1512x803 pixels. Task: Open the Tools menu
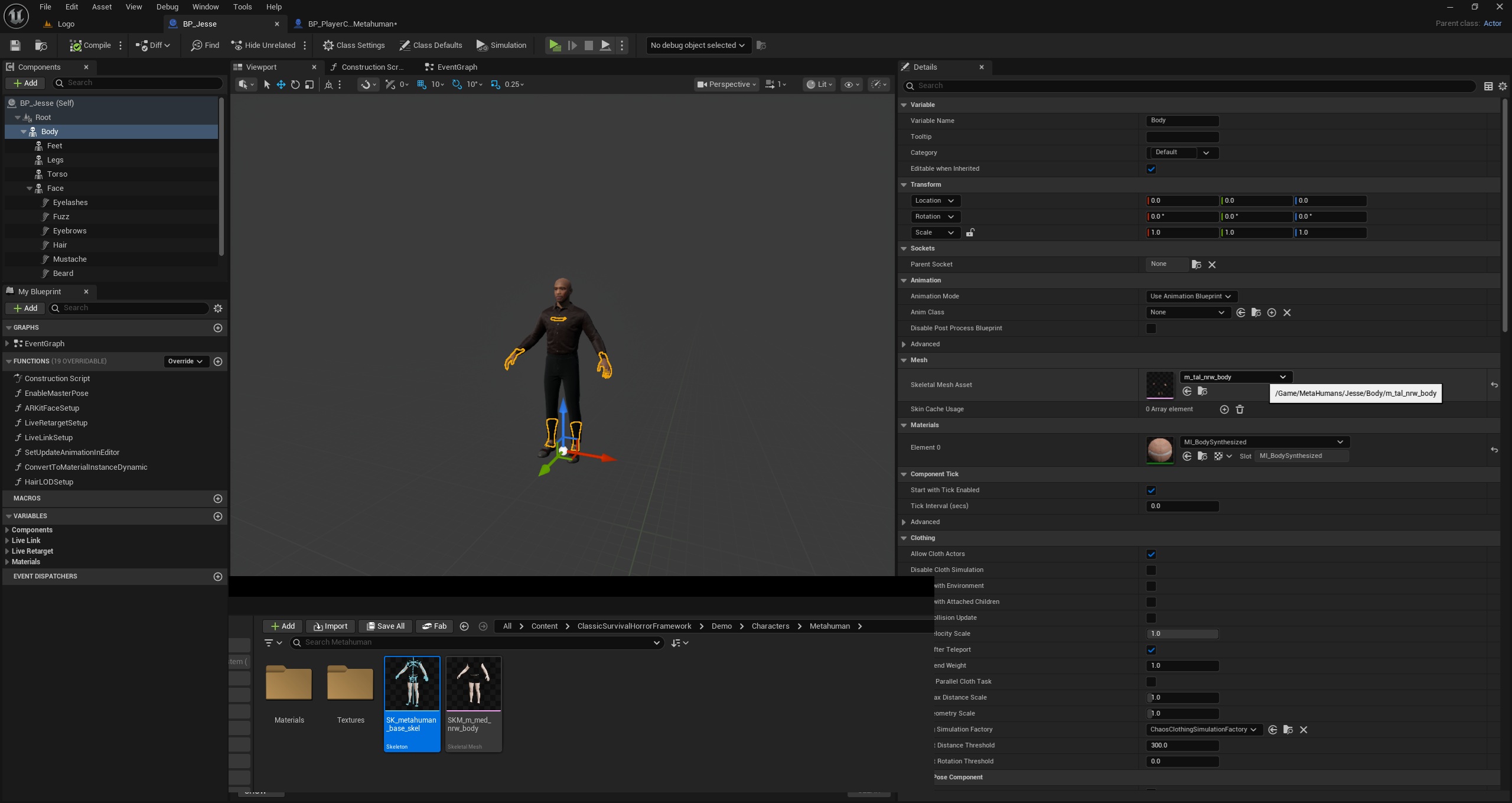pos(242,7)
